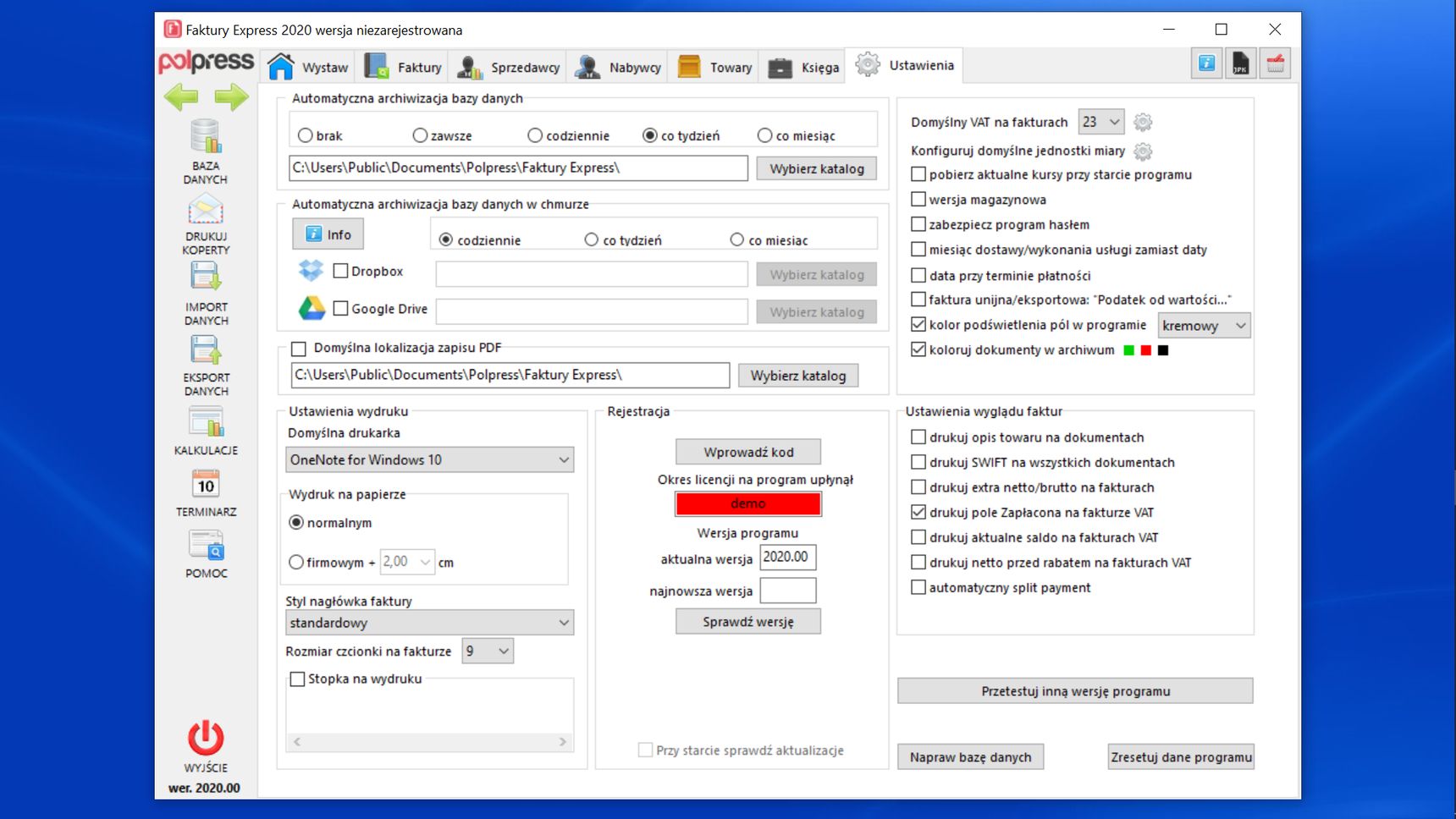Open Drukuj Koperty envelope icon
This screenshot has width=1456, height=819.
(206, 209)
